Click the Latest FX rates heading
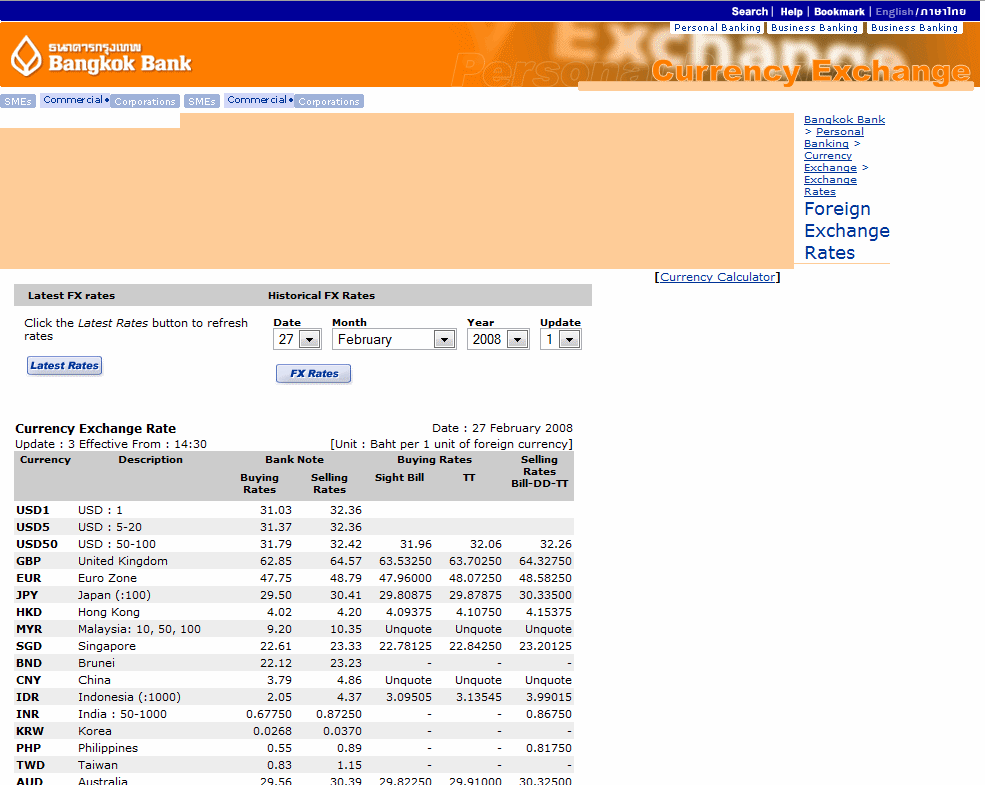985x785 pixels. click(72, 296)
